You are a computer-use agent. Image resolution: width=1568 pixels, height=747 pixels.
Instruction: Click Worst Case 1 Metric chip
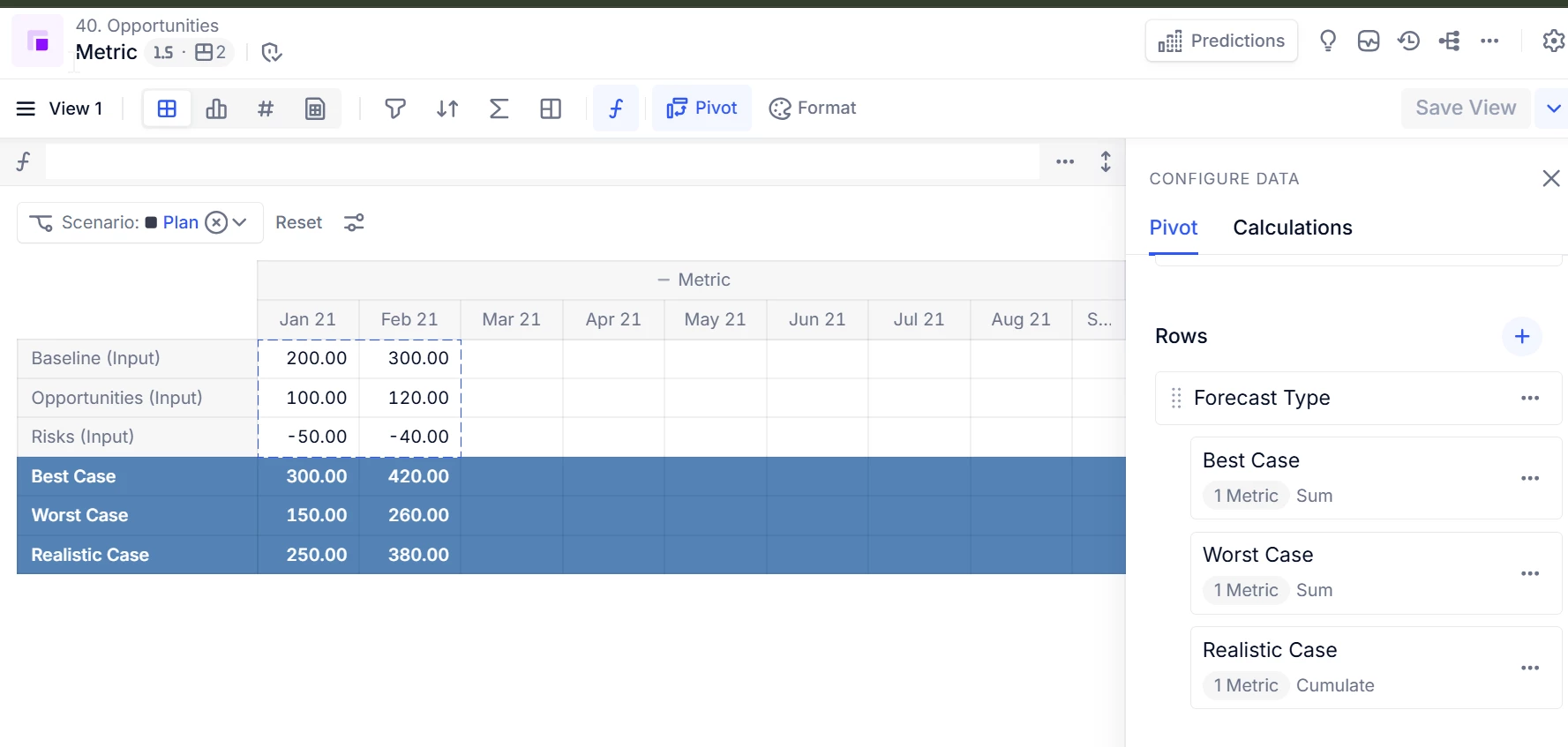click(1245, 590)
